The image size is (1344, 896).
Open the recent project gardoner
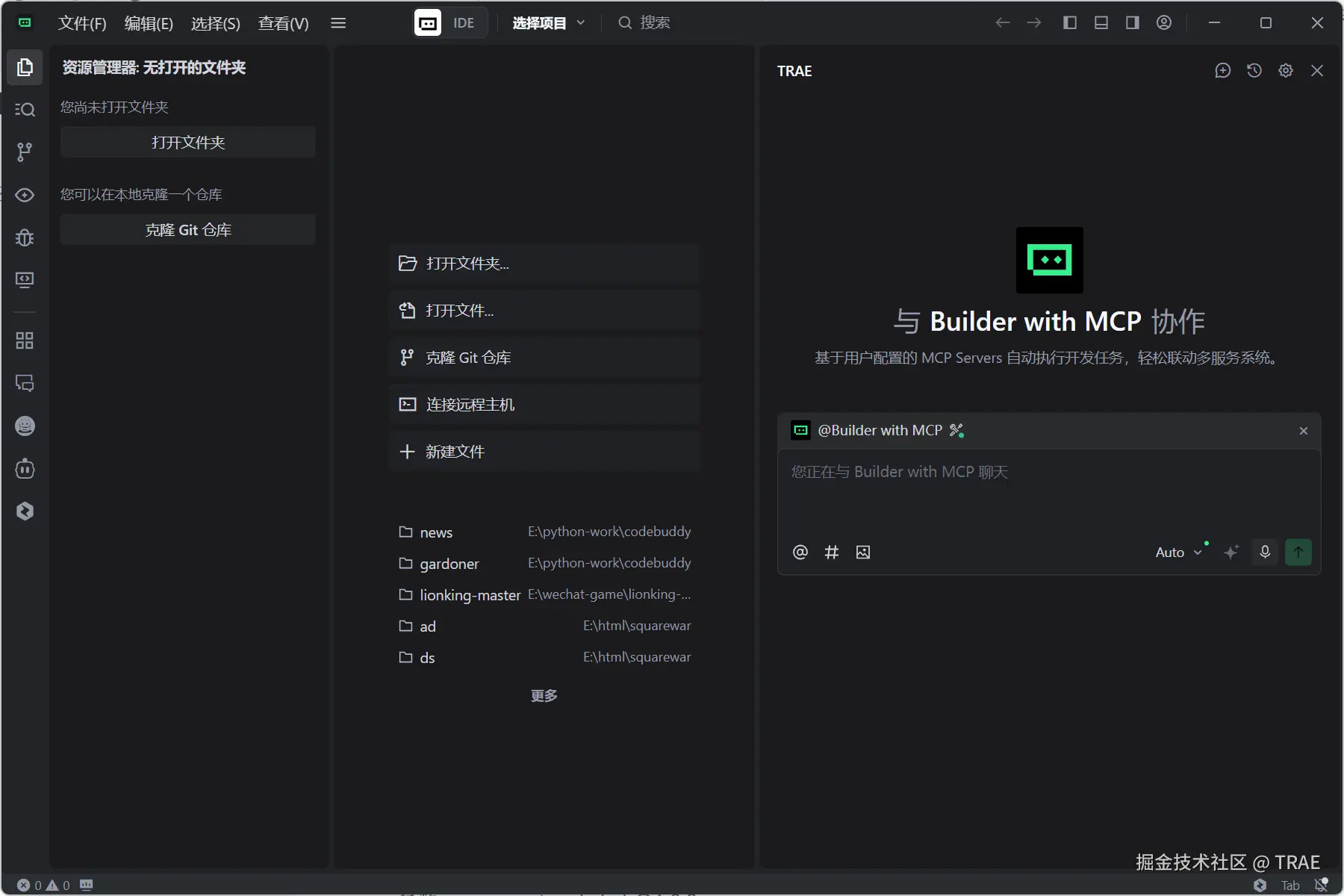(x=544, y=564)
